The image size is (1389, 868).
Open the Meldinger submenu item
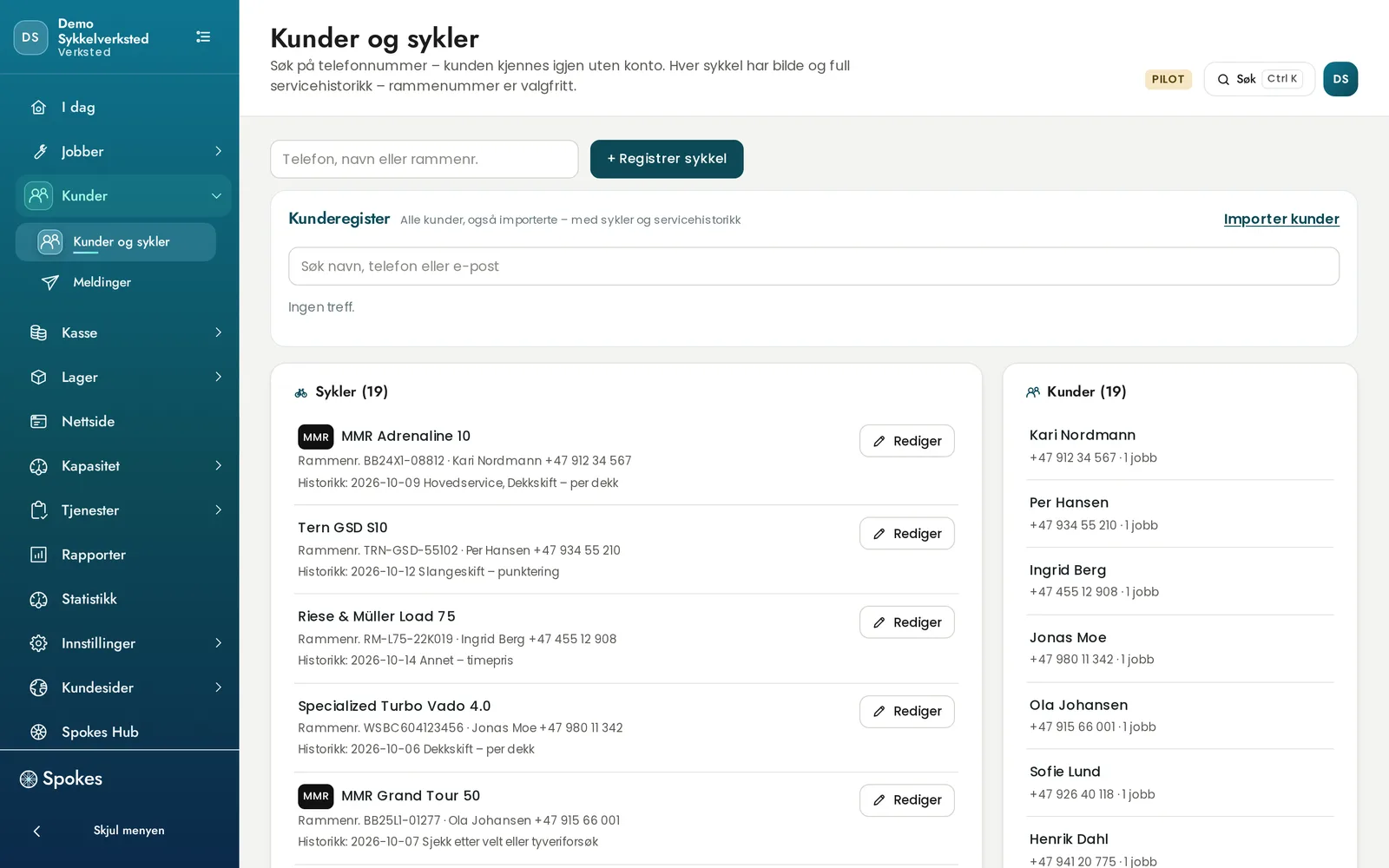pos(115,282)
